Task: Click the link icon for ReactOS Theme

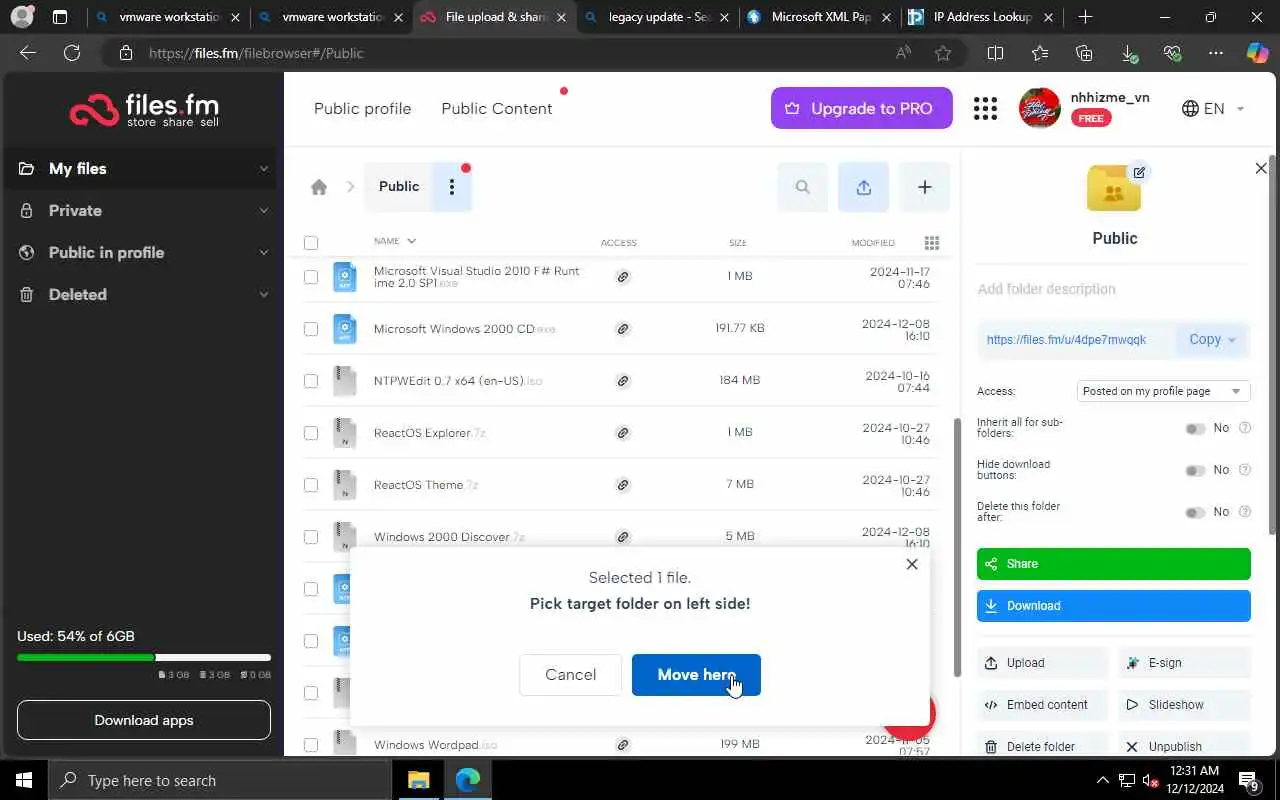Action: coord(623,485)
